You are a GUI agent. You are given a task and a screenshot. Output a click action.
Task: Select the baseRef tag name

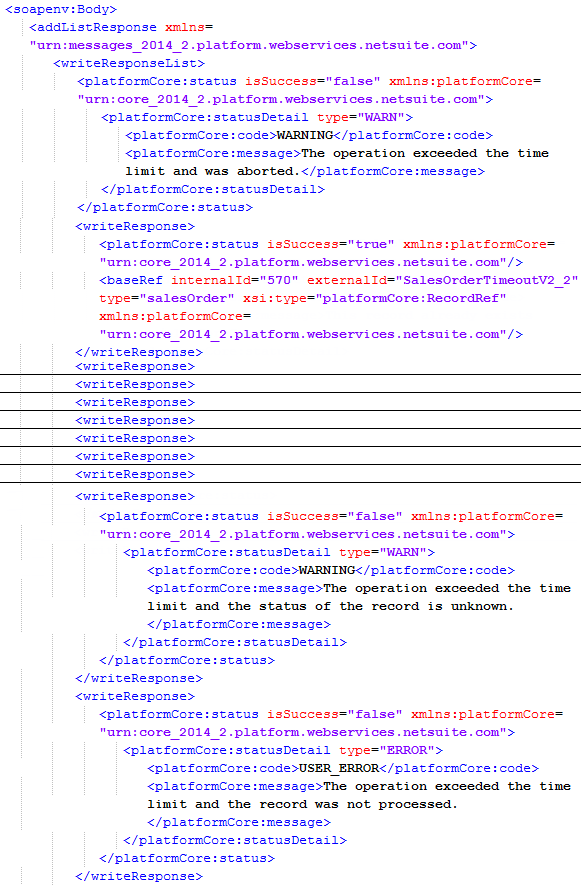pos(134,281)
